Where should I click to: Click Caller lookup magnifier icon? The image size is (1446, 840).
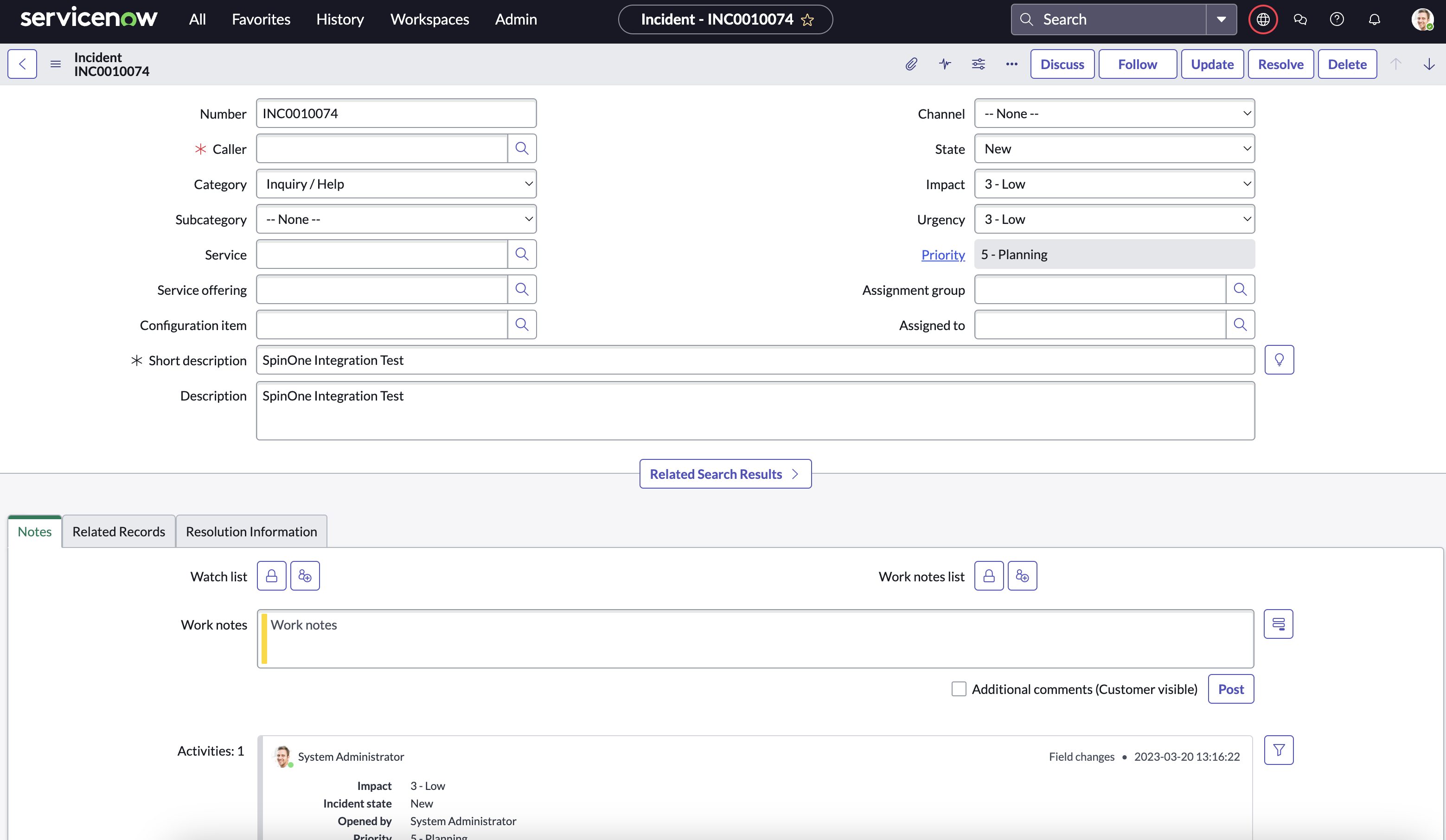[x=522, y=149]
